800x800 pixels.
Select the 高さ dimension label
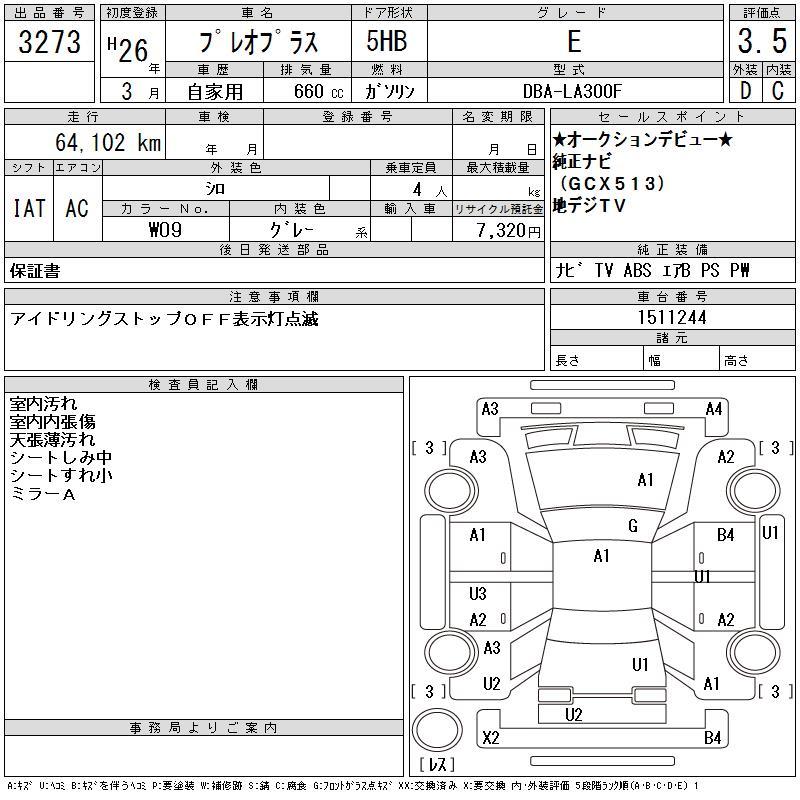point(736,361)
